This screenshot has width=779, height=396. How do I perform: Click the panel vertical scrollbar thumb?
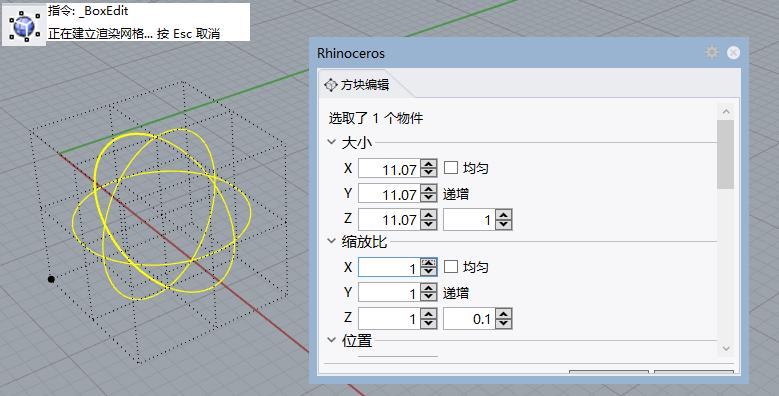click(726, 155)
